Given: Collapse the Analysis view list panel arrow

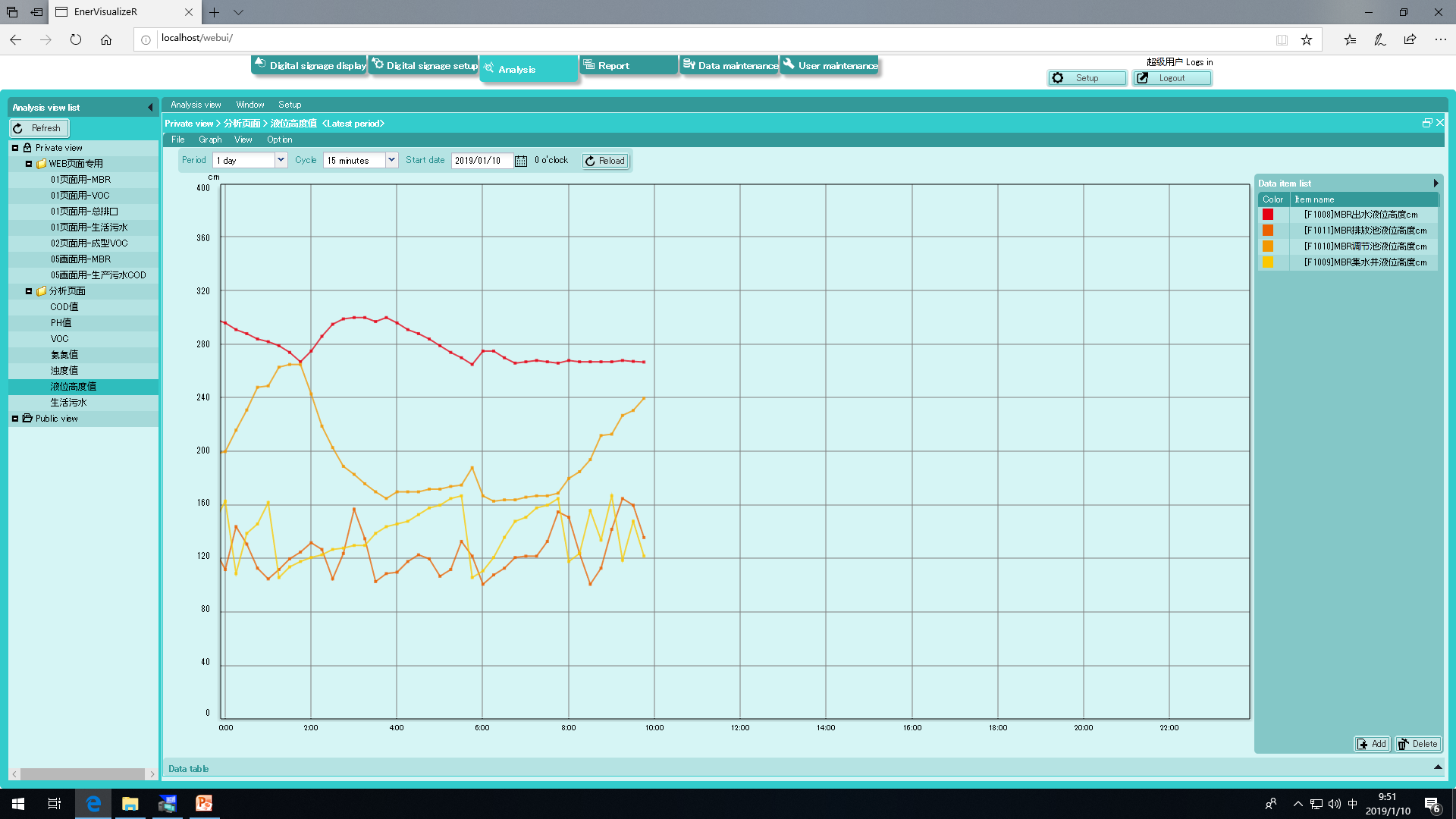Looking at the screenshot, I should [x=150, y=108].
